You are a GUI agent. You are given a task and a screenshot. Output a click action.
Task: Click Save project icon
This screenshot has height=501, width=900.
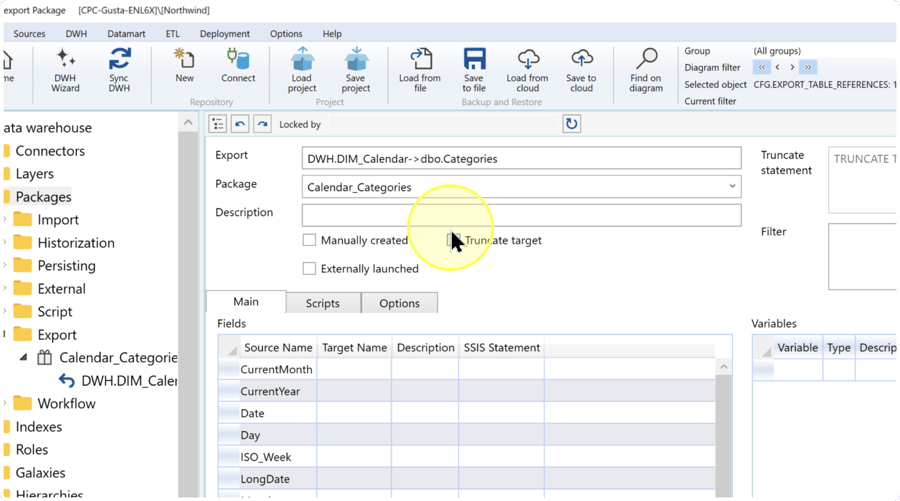(x=355, y=71)
